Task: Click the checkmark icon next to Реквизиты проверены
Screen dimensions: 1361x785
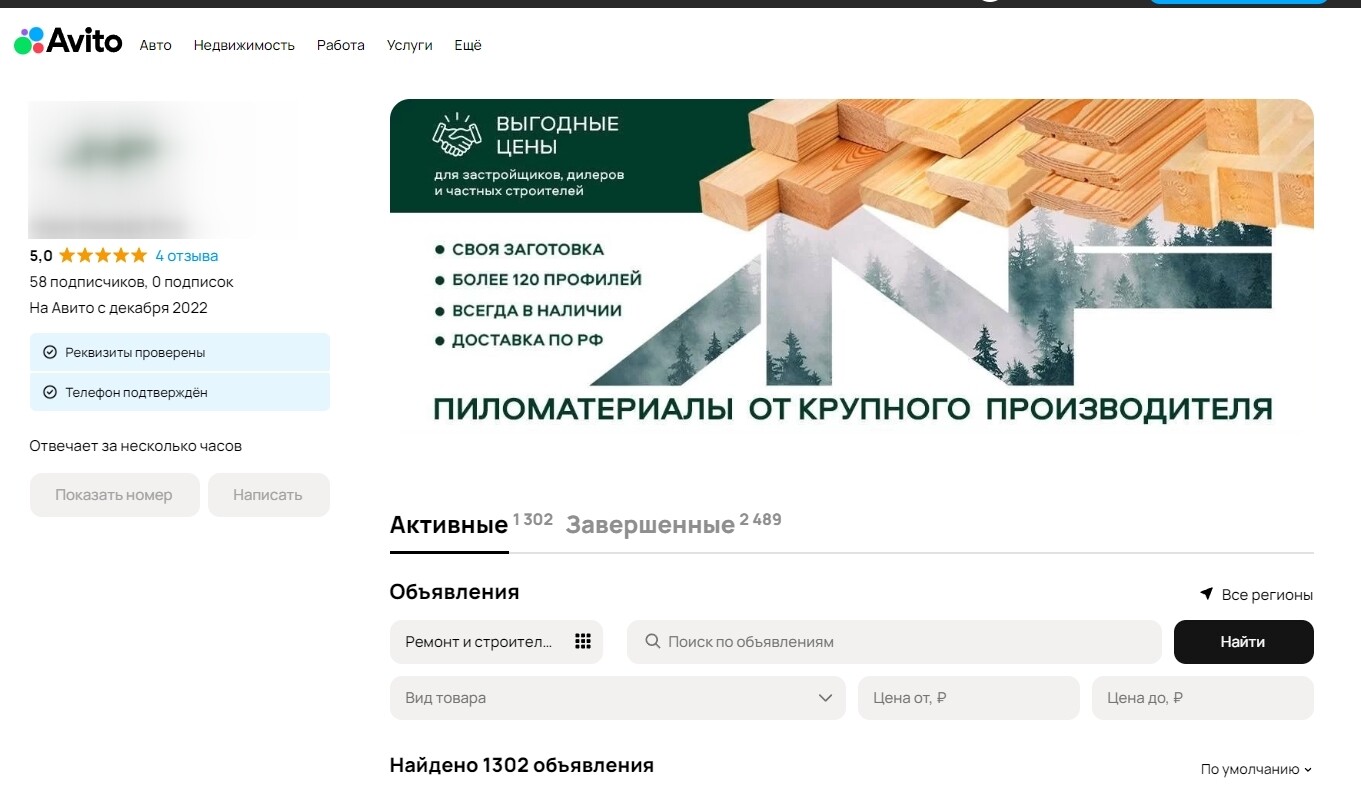Action: [49, 353]
